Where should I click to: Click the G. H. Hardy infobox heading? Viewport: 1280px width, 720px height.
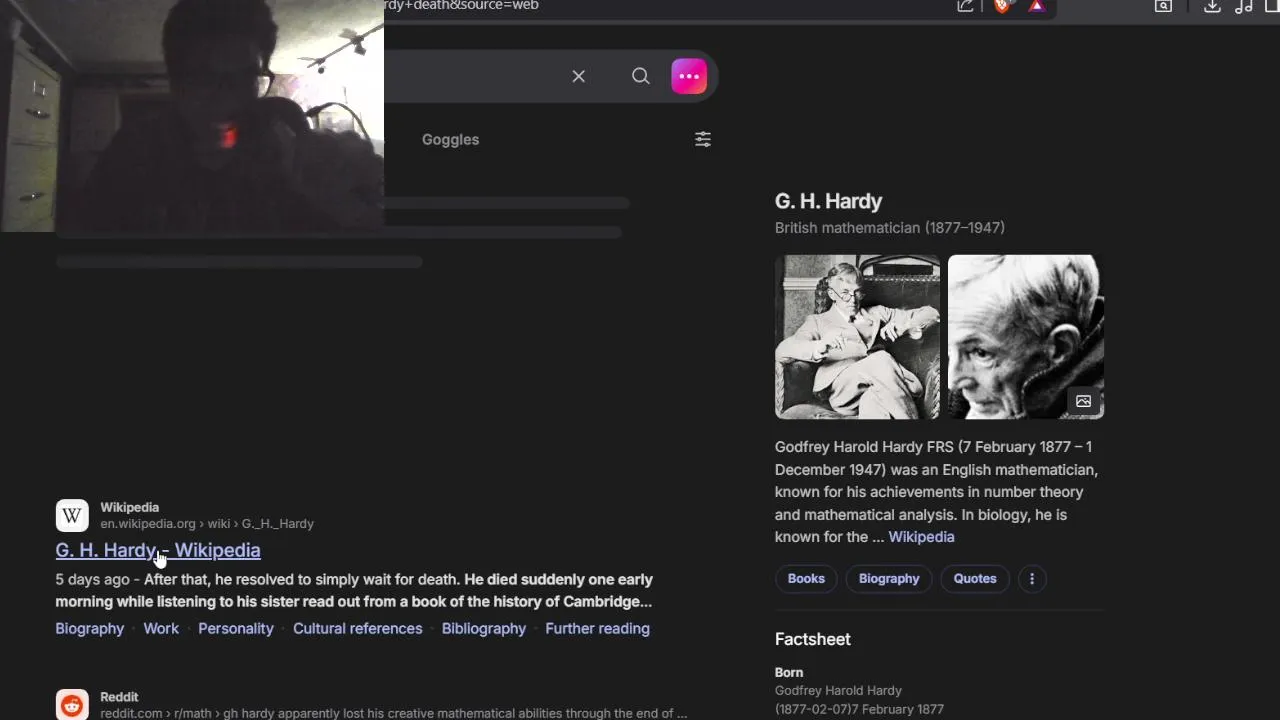(x=828, y=201)
